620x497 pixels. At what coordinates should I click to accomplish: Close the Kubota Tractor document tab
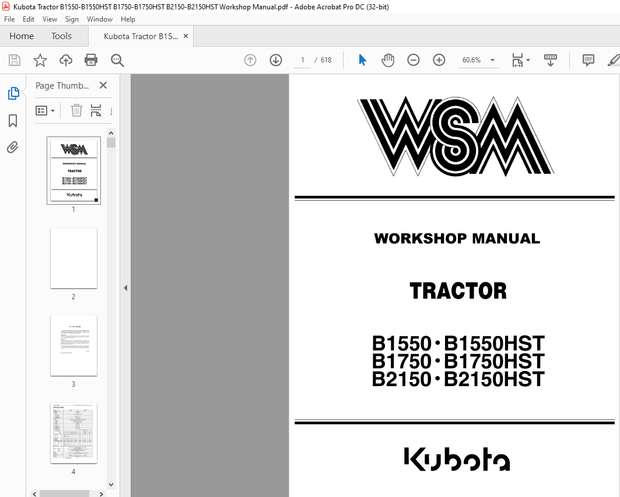(x=185, y=36)
